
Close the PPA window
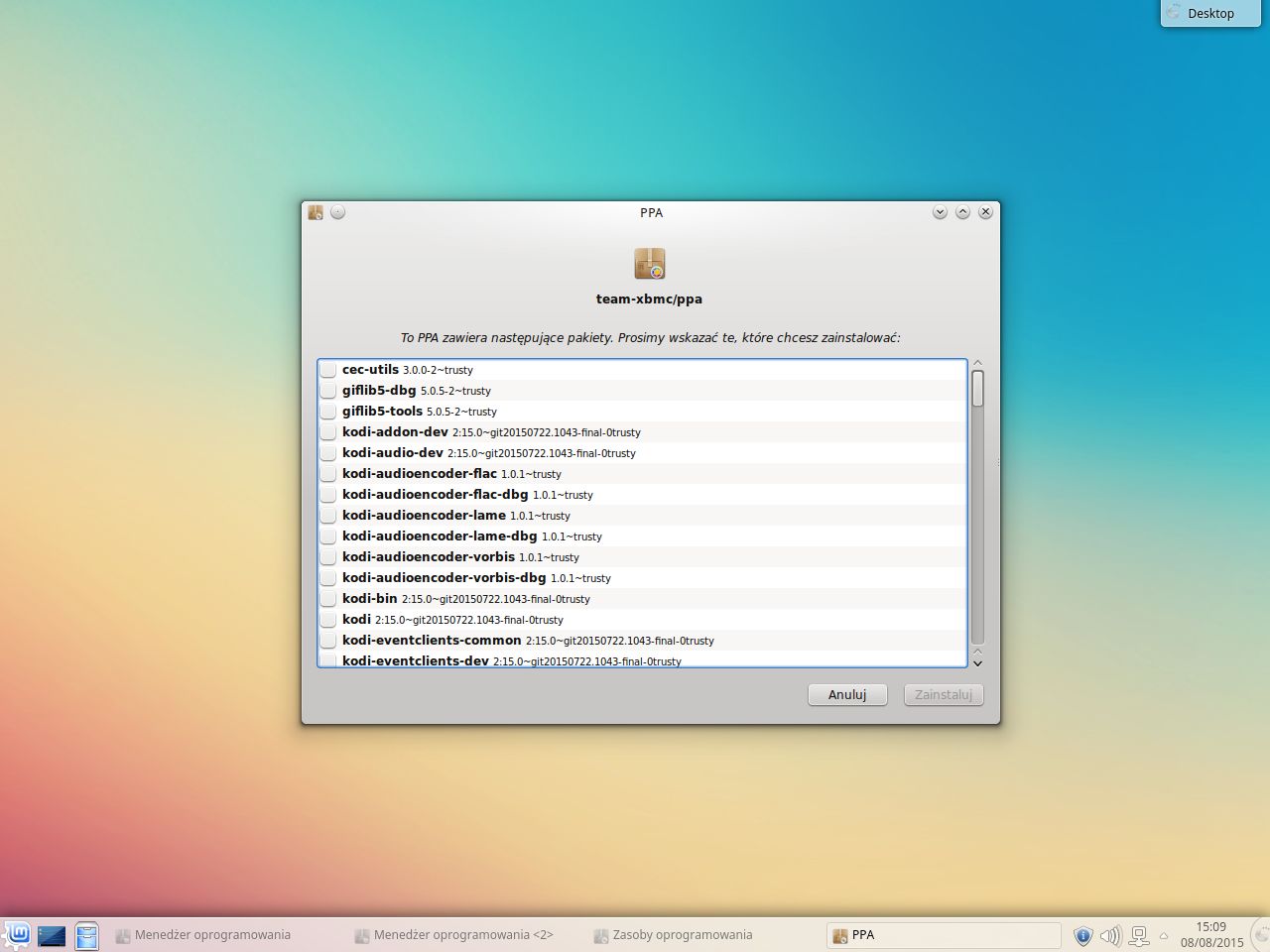(x=985, y=212)
